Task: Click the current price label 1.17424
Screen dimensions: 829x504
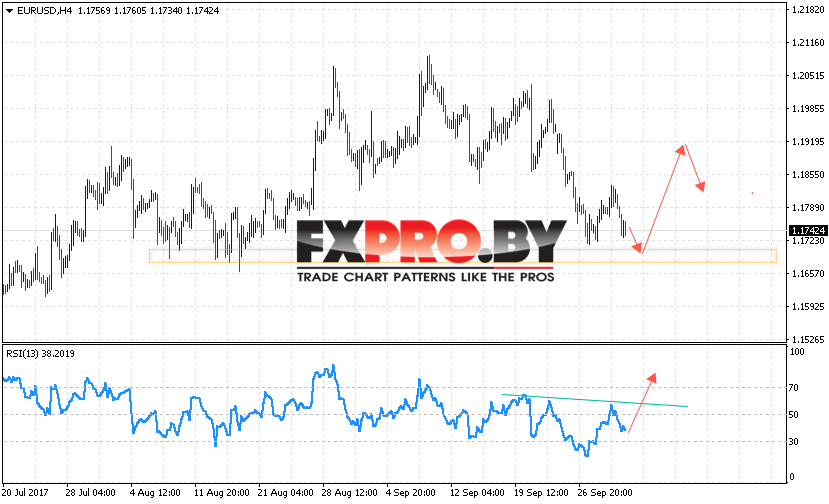Action: pyautogui.click(x=808, y=231)
